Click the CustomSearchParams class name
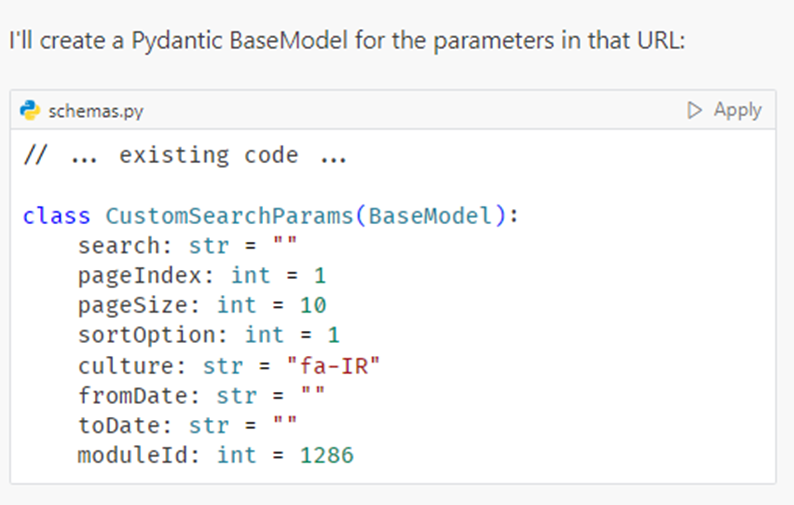This screenshot has width=794, height=505. pyautogui.click(x=223, y=216)
